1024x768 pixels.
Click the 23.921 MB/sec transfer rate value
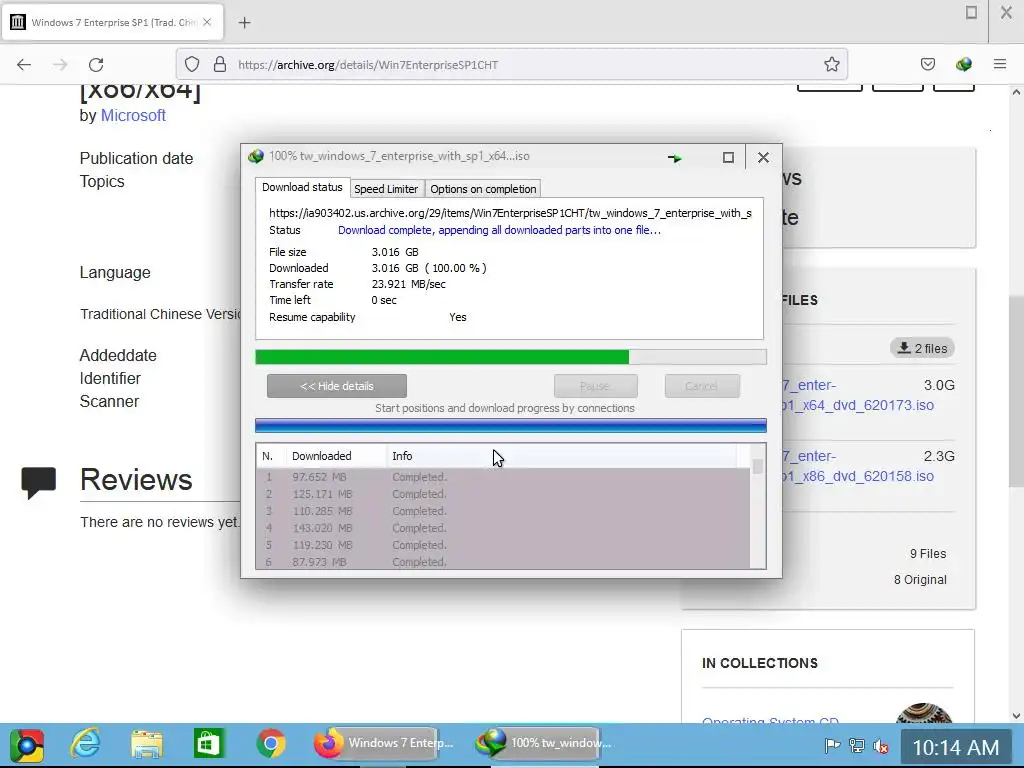409,284
